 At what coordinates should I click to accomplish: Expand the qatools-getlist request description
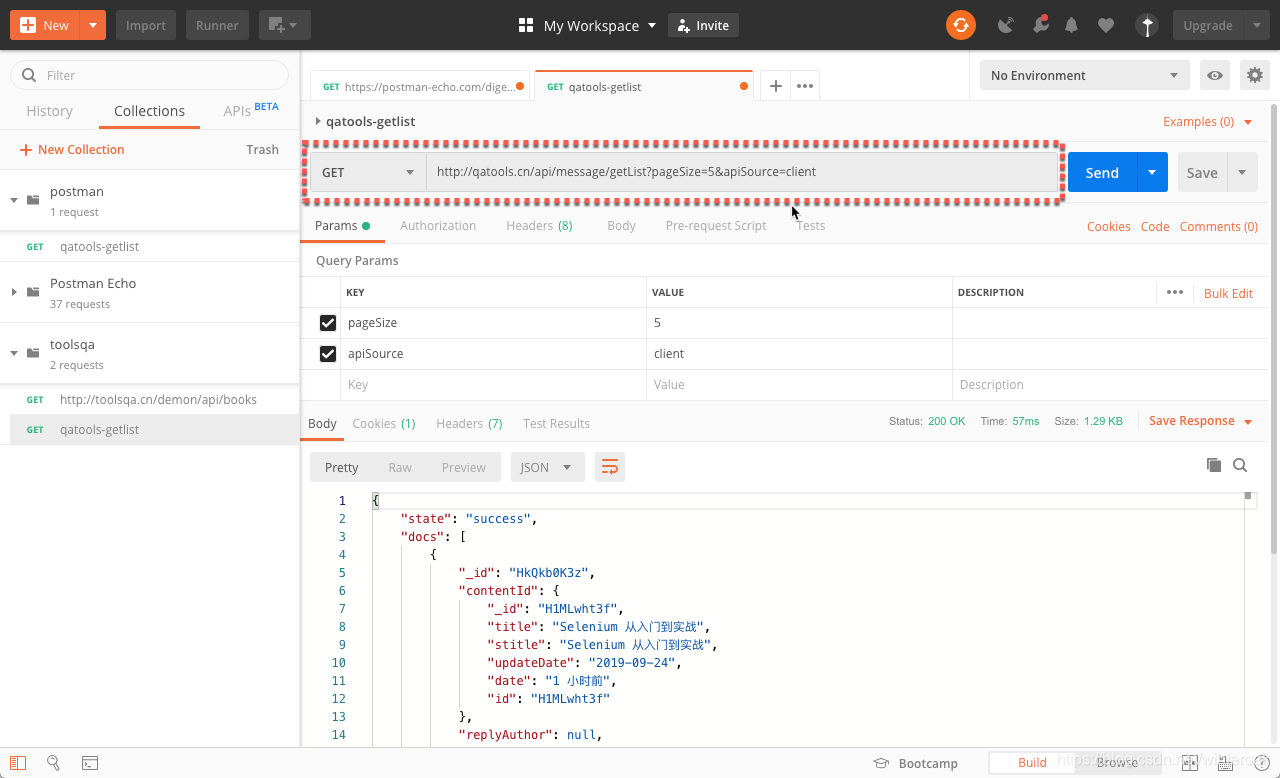(318, 121)
